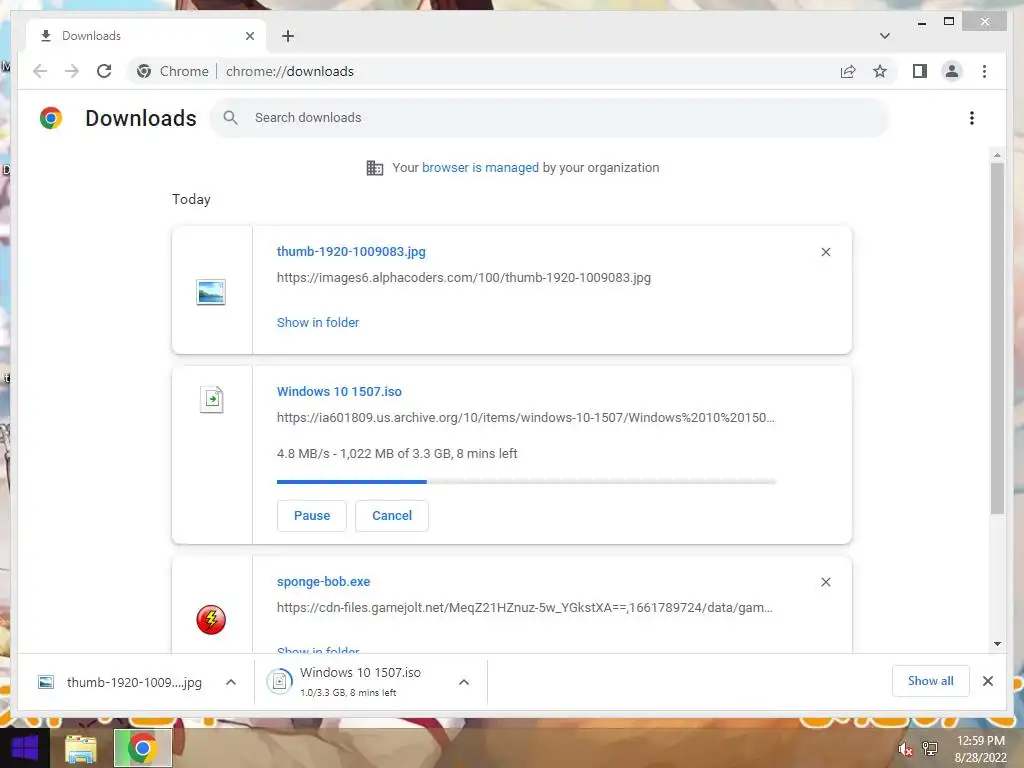The height and width of the screenshot is (768, 1024).
Task: Click the building icon beside managed notice
Action: (x=375, y=168)
